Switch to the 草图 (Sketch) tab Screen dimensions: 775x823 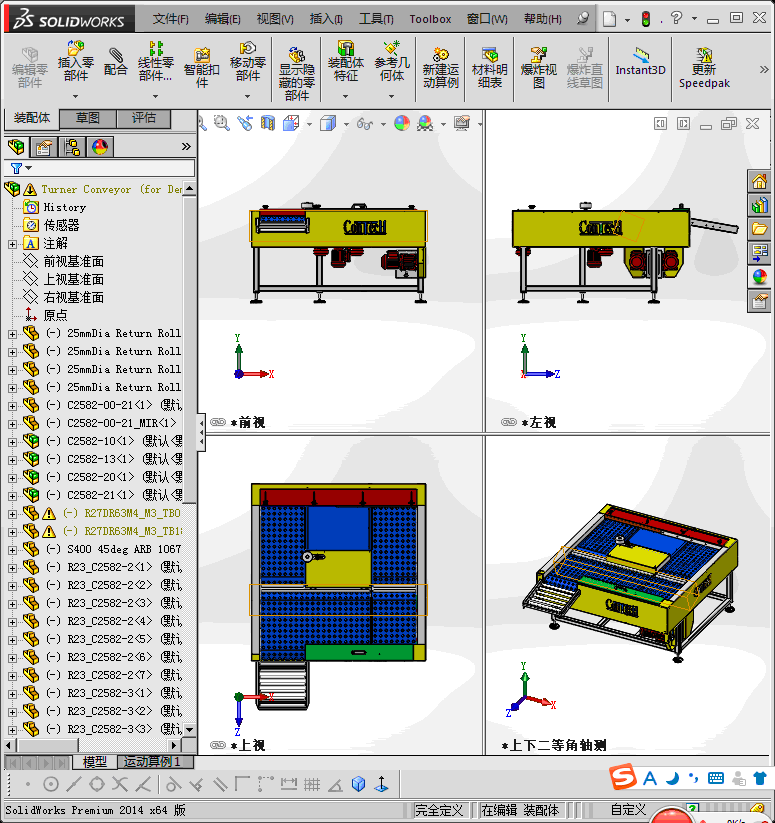click(x=88, y=118)
